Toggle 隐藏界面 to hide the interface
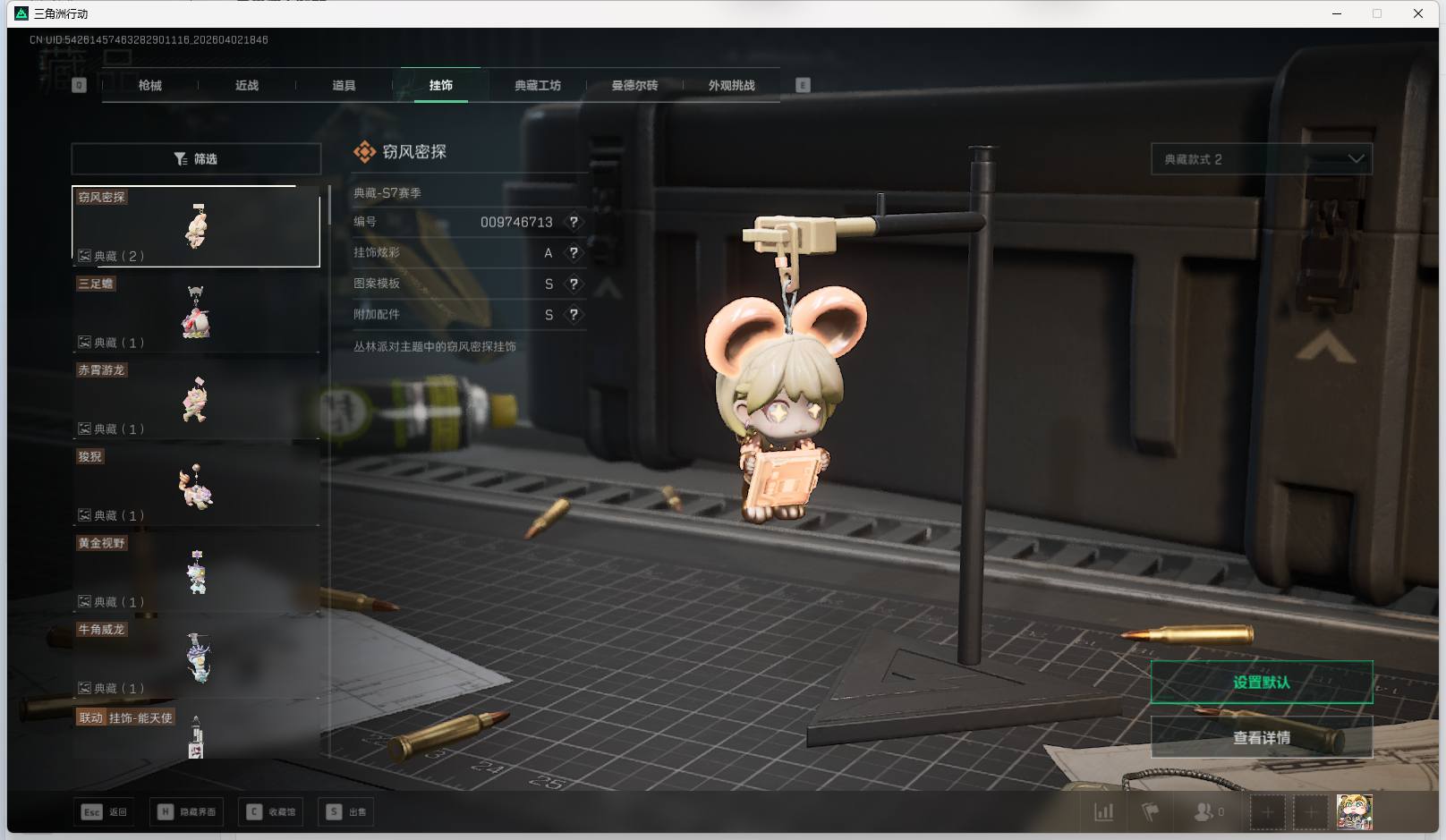The image size is (1446, 840). (x=188, y=812)
